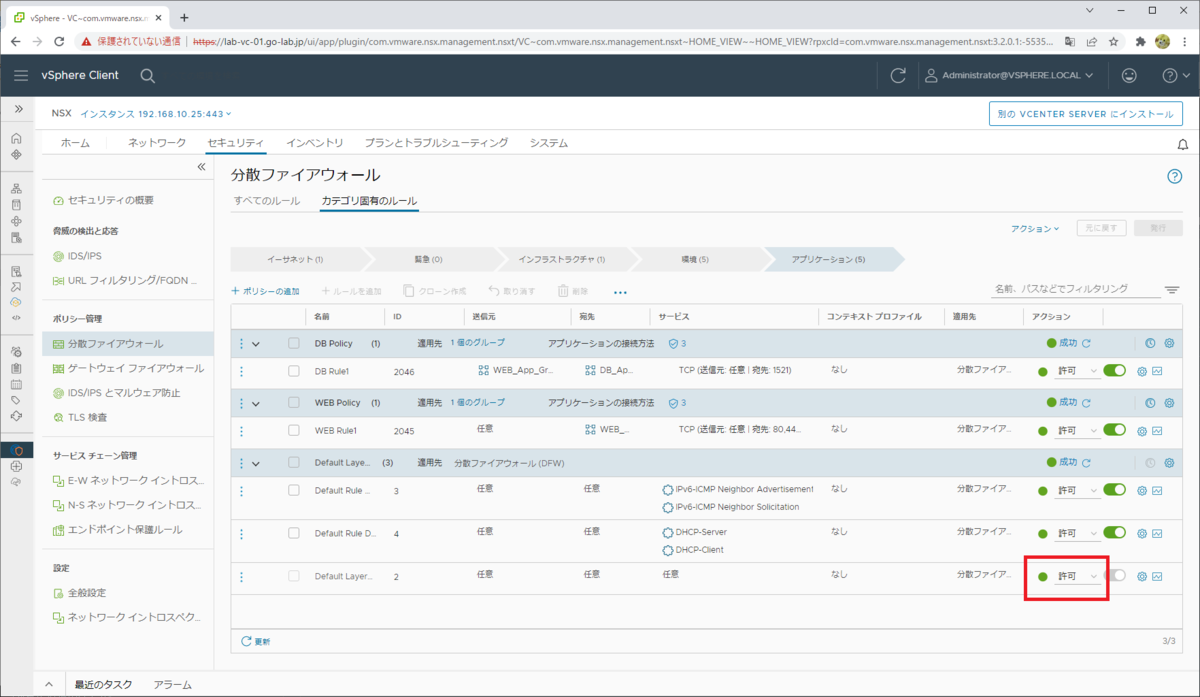
Task: Select IDS/IPS in sidebar
Action: coord(85,256)
